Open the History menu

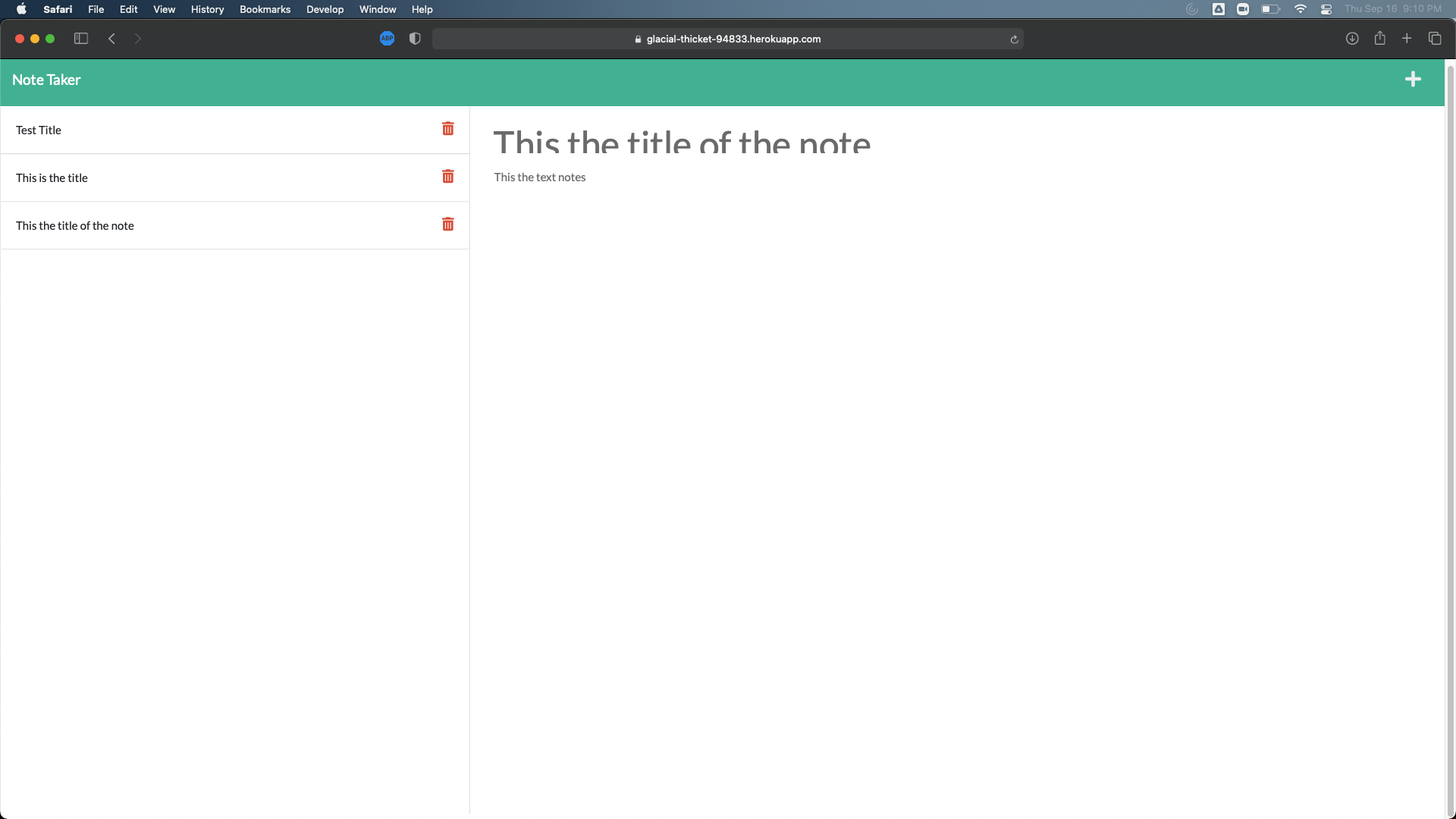(x=207, y=9)
